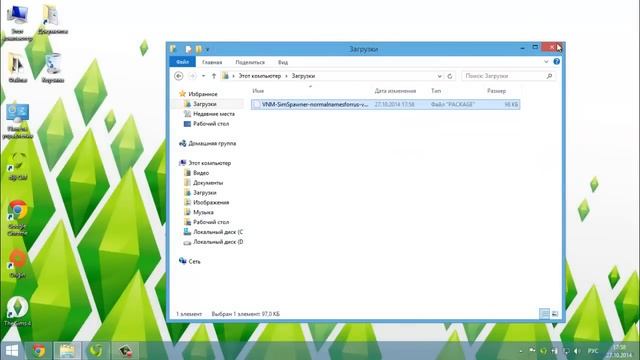The image size is (640, 360).
Task: Open the Поделиться ribbon tab
Action: click(x=250, y=62)
